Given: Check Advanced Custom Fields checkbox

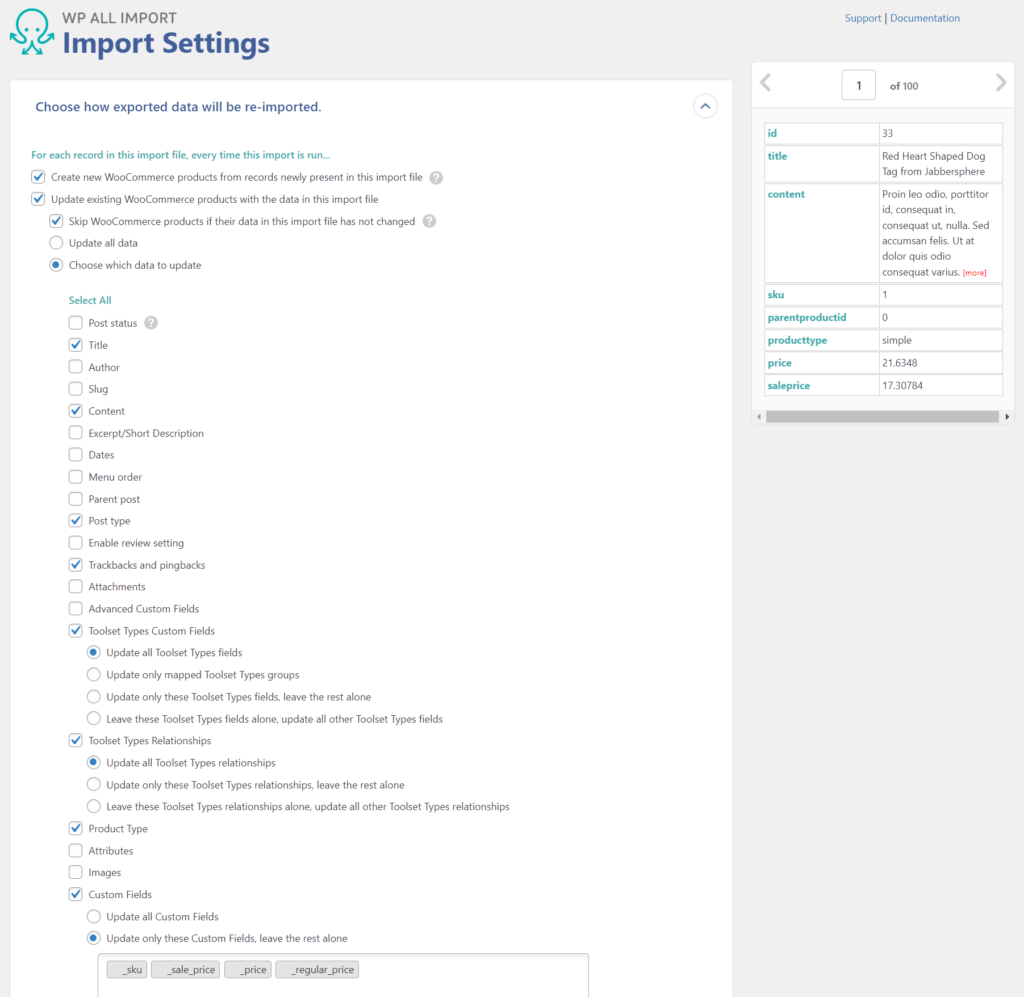Looking at the screenshot, I should pyautogui.click(x=76, y=609).
